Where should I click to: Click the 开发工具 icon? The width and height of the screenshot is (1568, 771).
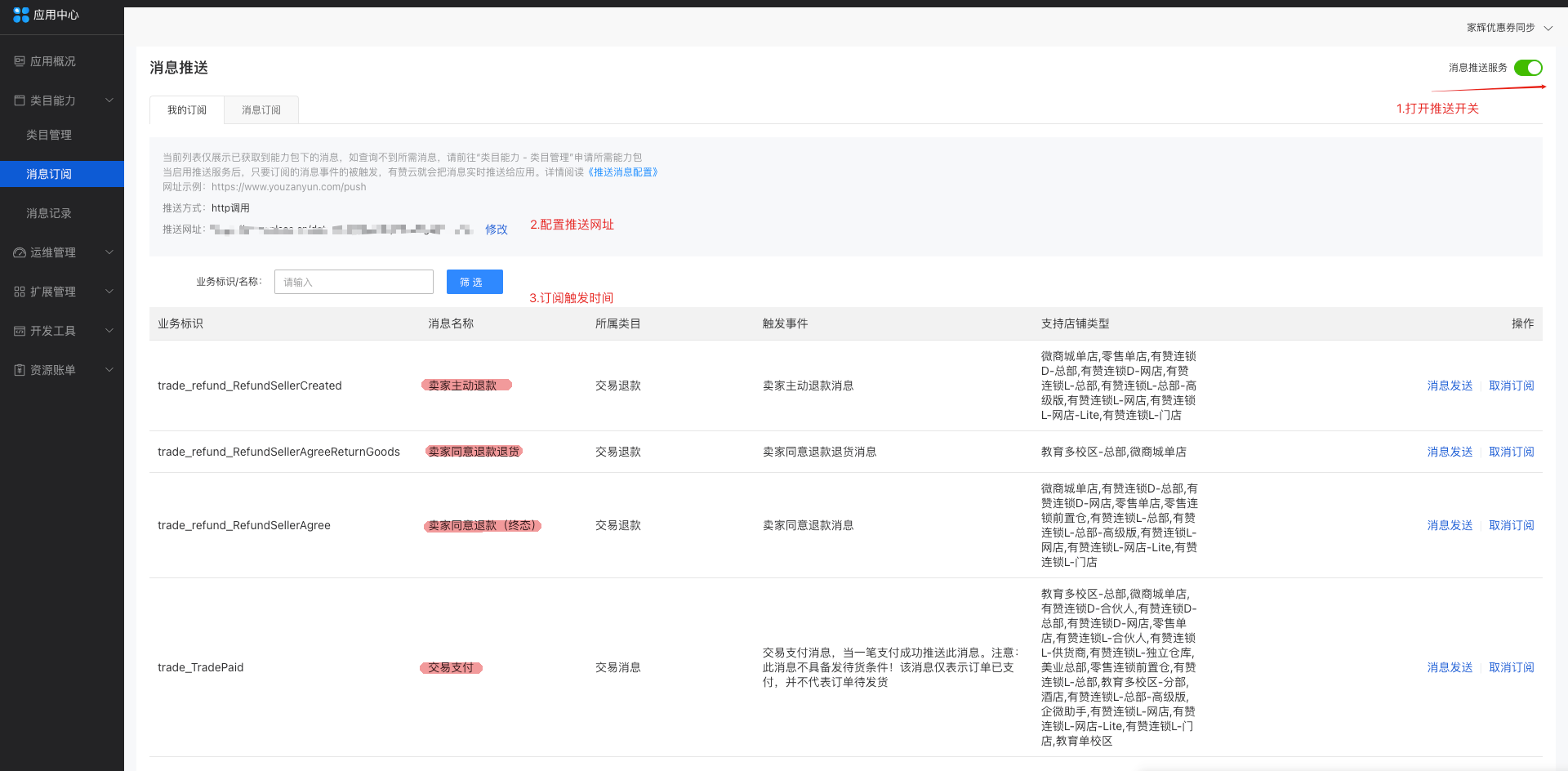coord(20,331)
